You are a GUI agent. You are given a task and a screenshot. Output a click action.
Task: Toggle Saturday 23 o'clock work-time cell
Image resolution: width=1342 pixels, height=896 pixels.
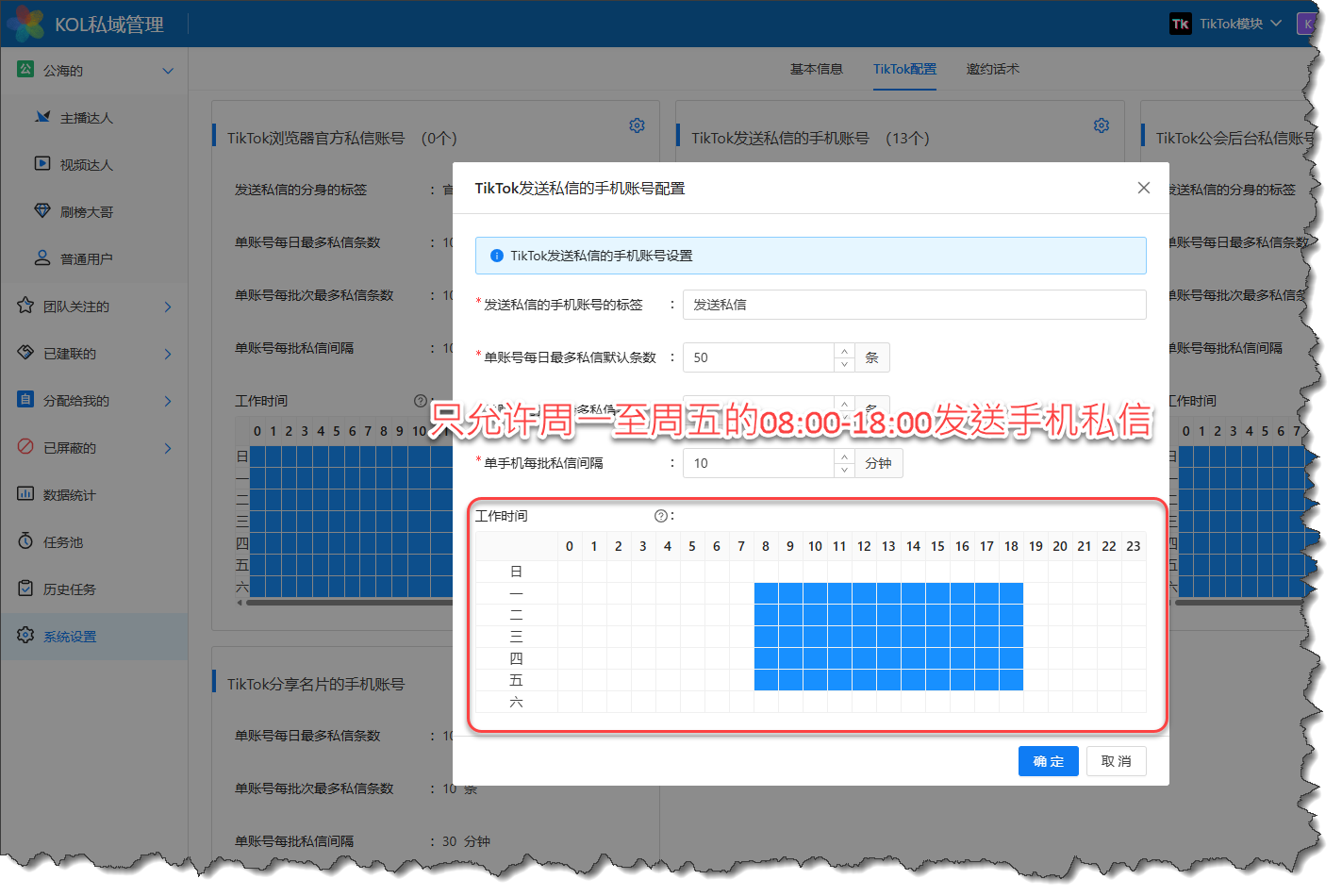tap(1134, 702)
